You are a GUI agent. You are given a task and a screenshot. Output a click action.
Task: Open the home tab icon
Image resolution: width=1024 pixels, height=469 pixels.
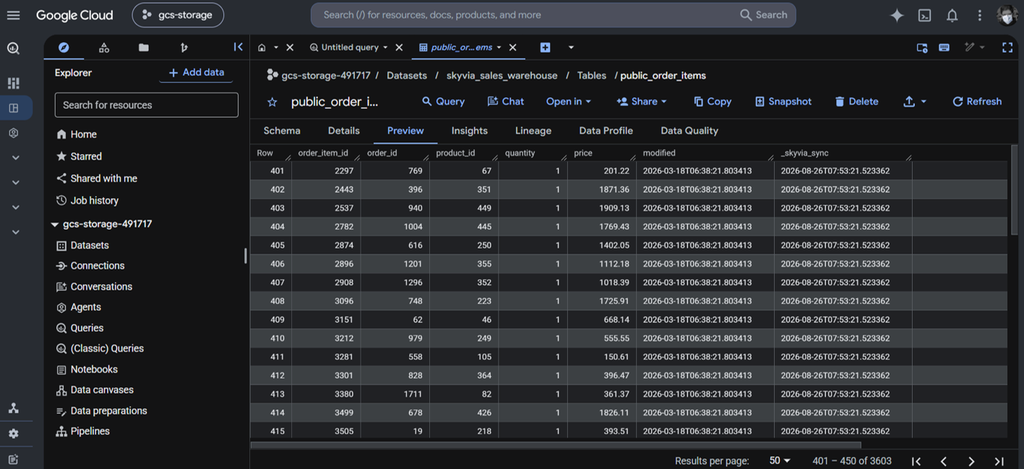pyautogui.click(x=262, y=48)
